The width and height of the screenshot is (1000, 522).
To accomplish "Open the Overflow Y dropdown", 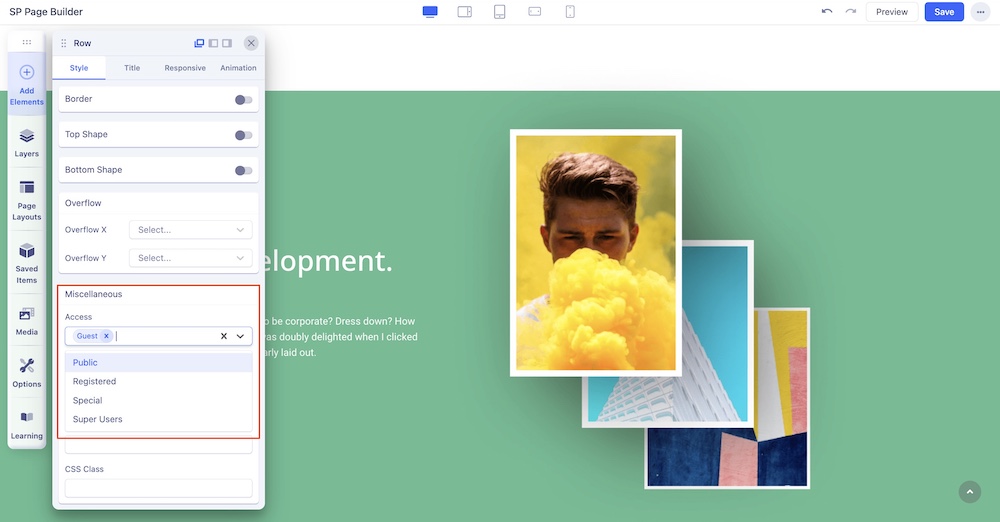I will [x=190, y=258].
